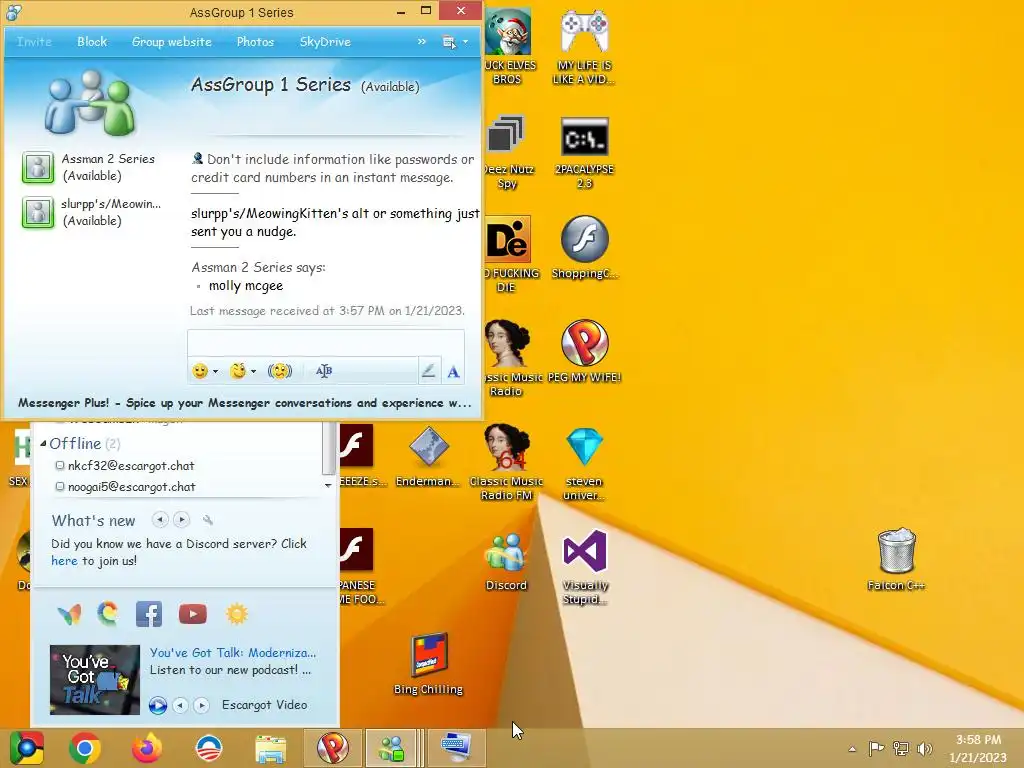Open SkyDrive in chat toolbar

(325, 41)
